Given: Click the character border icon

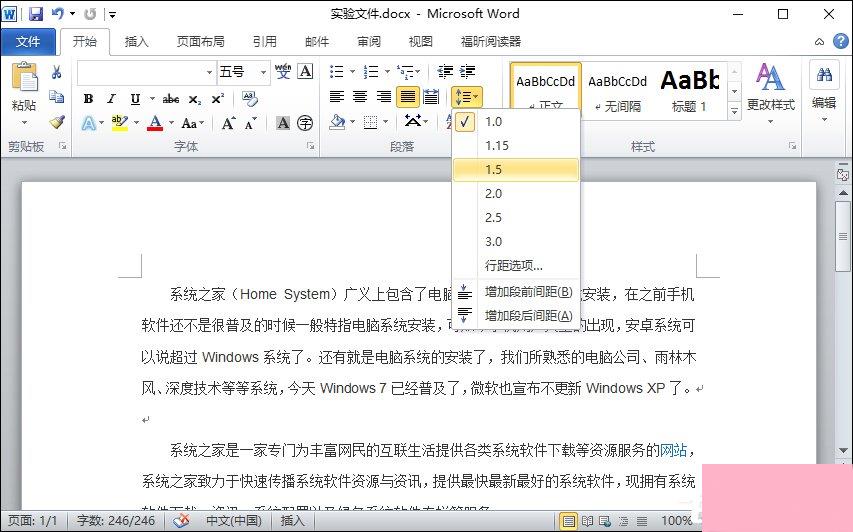Looking at the screenshot, I should [306, 72].
